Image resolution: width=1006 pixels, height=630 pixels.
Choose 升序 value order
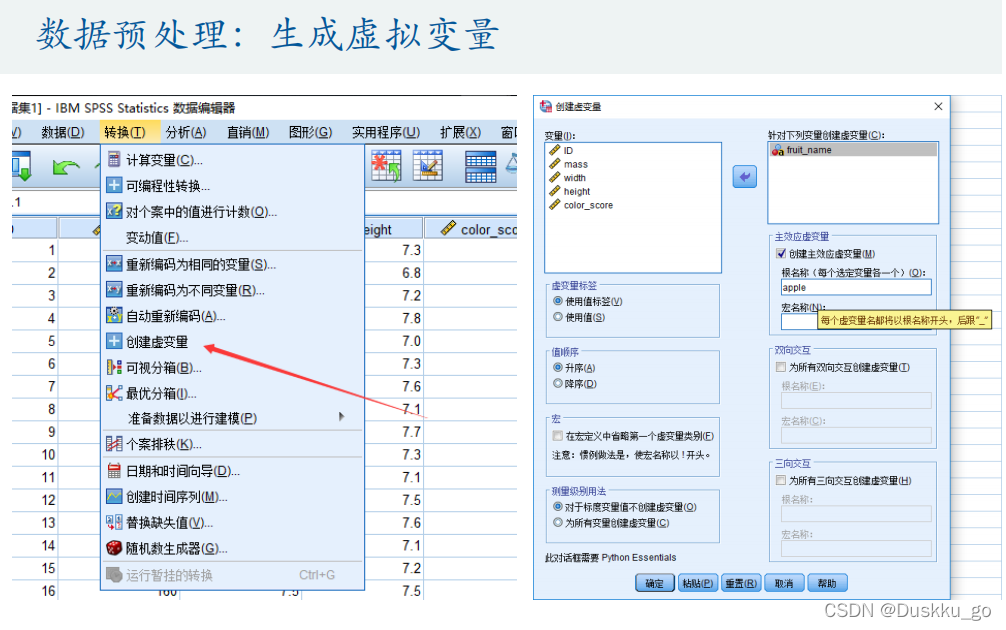pos(558,368)
